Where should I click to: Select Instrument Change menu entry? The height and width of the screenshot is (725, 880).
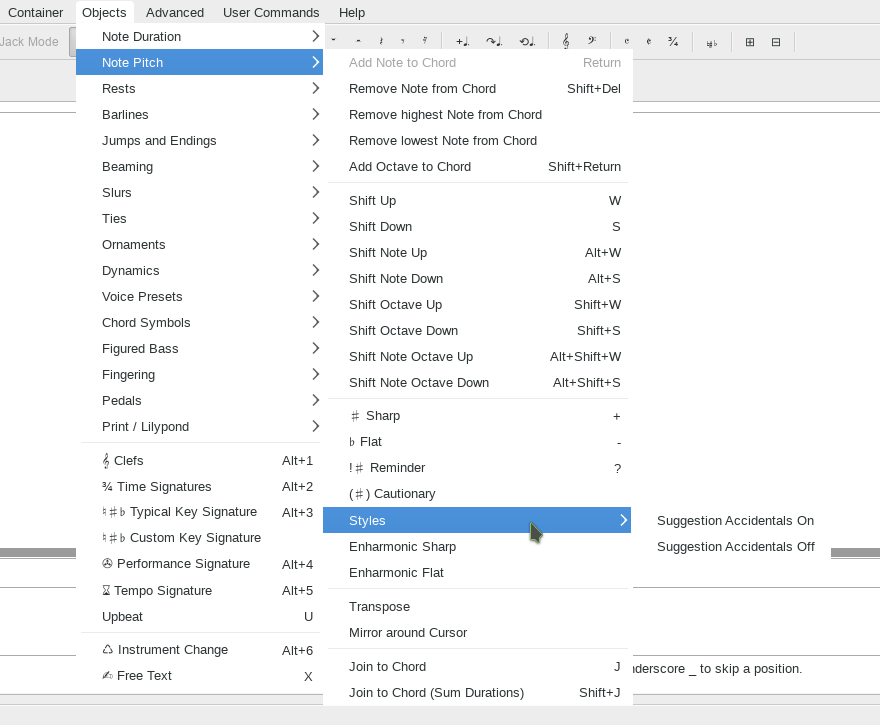click(x=199, y=650)
